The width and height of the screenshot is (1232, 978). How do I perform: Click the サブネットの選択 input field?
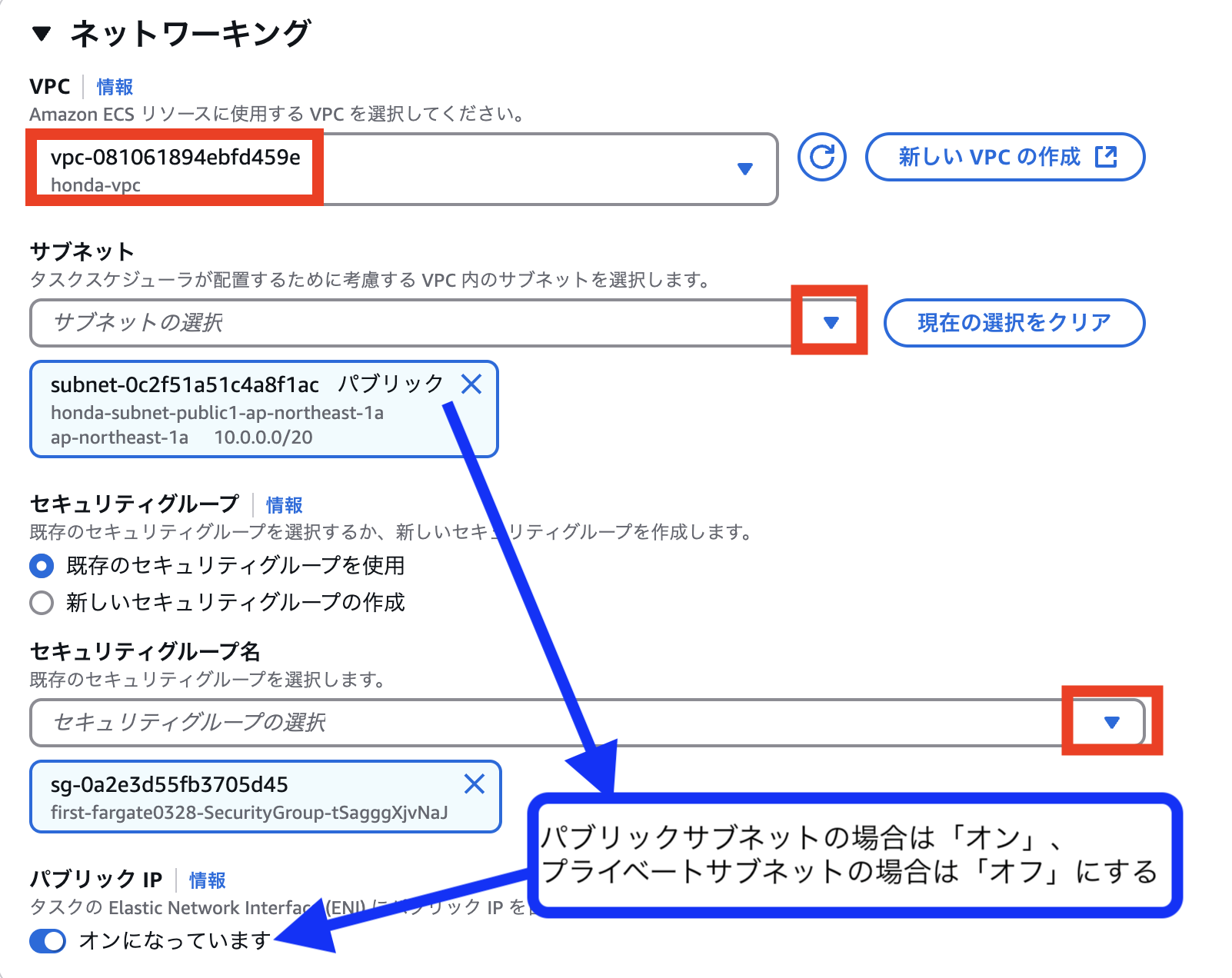(308, 323)
